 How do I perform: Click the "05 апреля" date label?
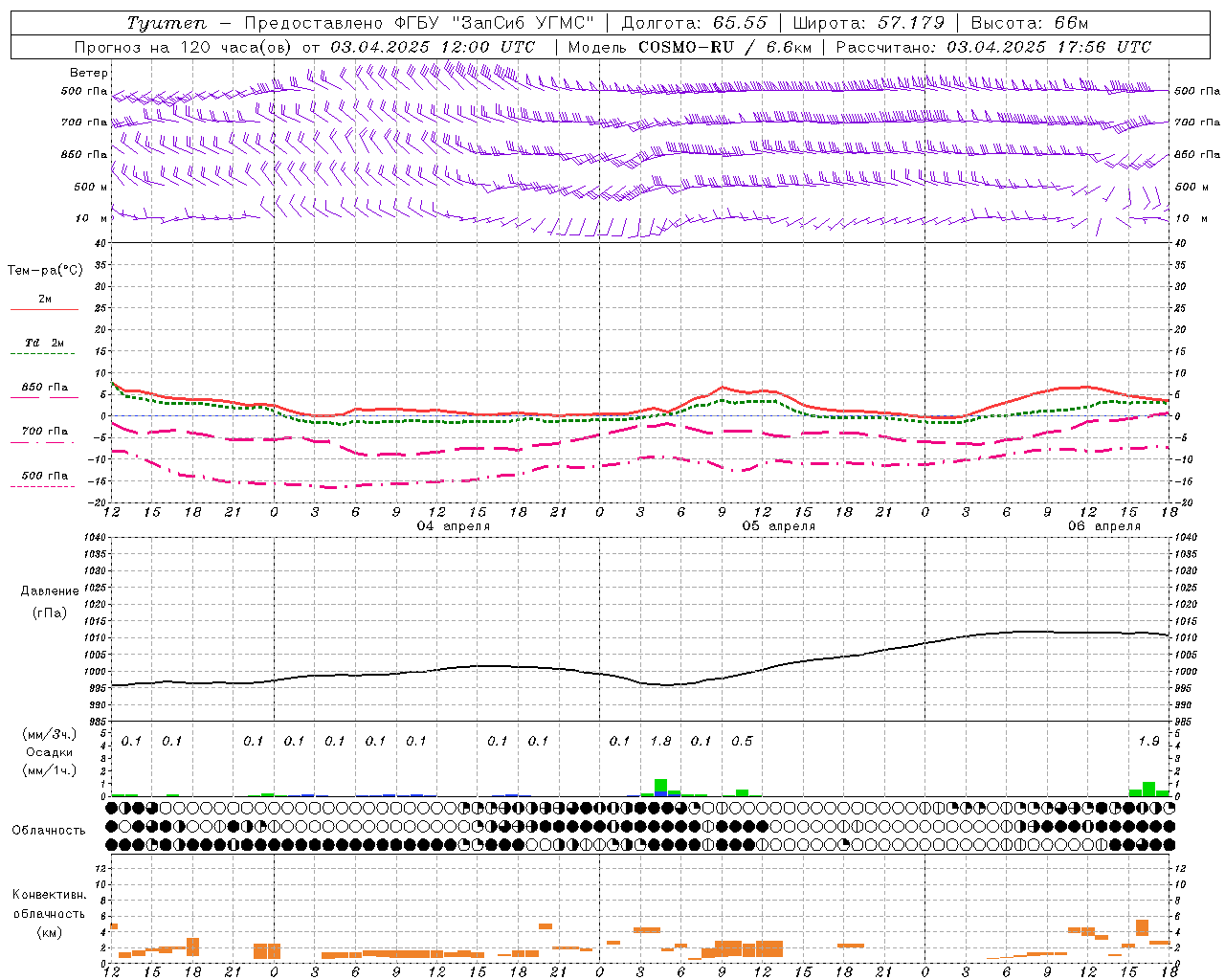779,526
